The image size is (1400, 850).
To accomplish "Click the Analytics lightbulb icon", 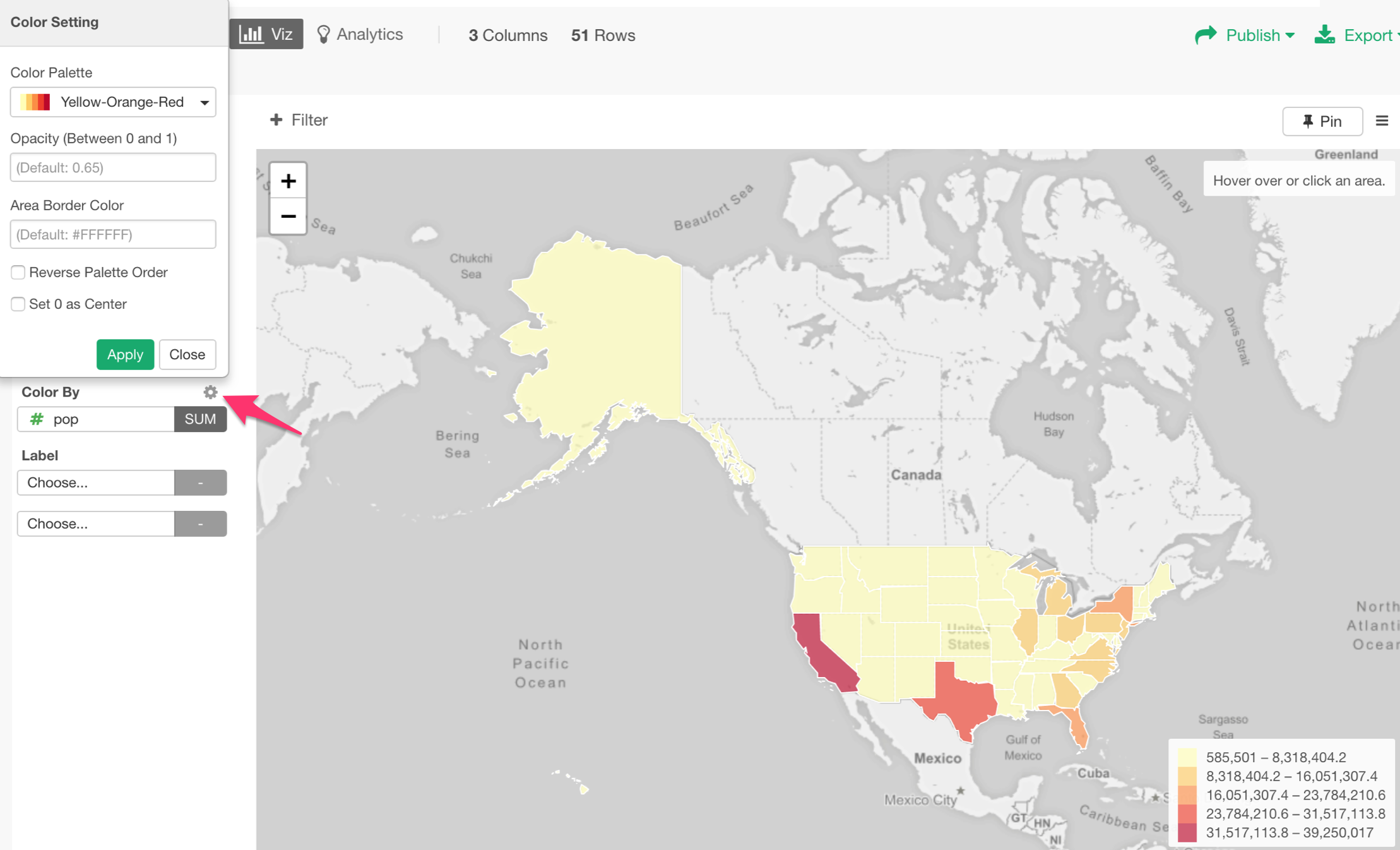I will tap(324, 33).
